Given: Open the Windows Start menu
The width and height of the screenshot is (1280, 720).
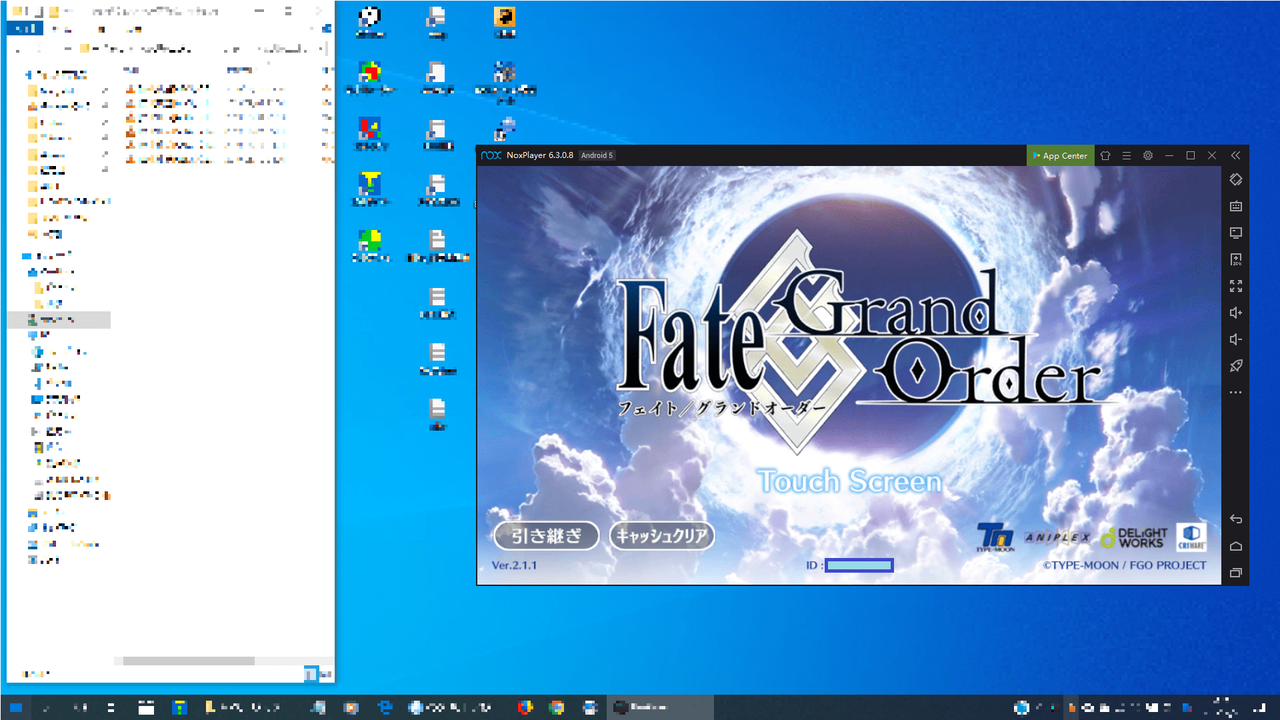Looking at the screenshot, I should pos(16,707).
